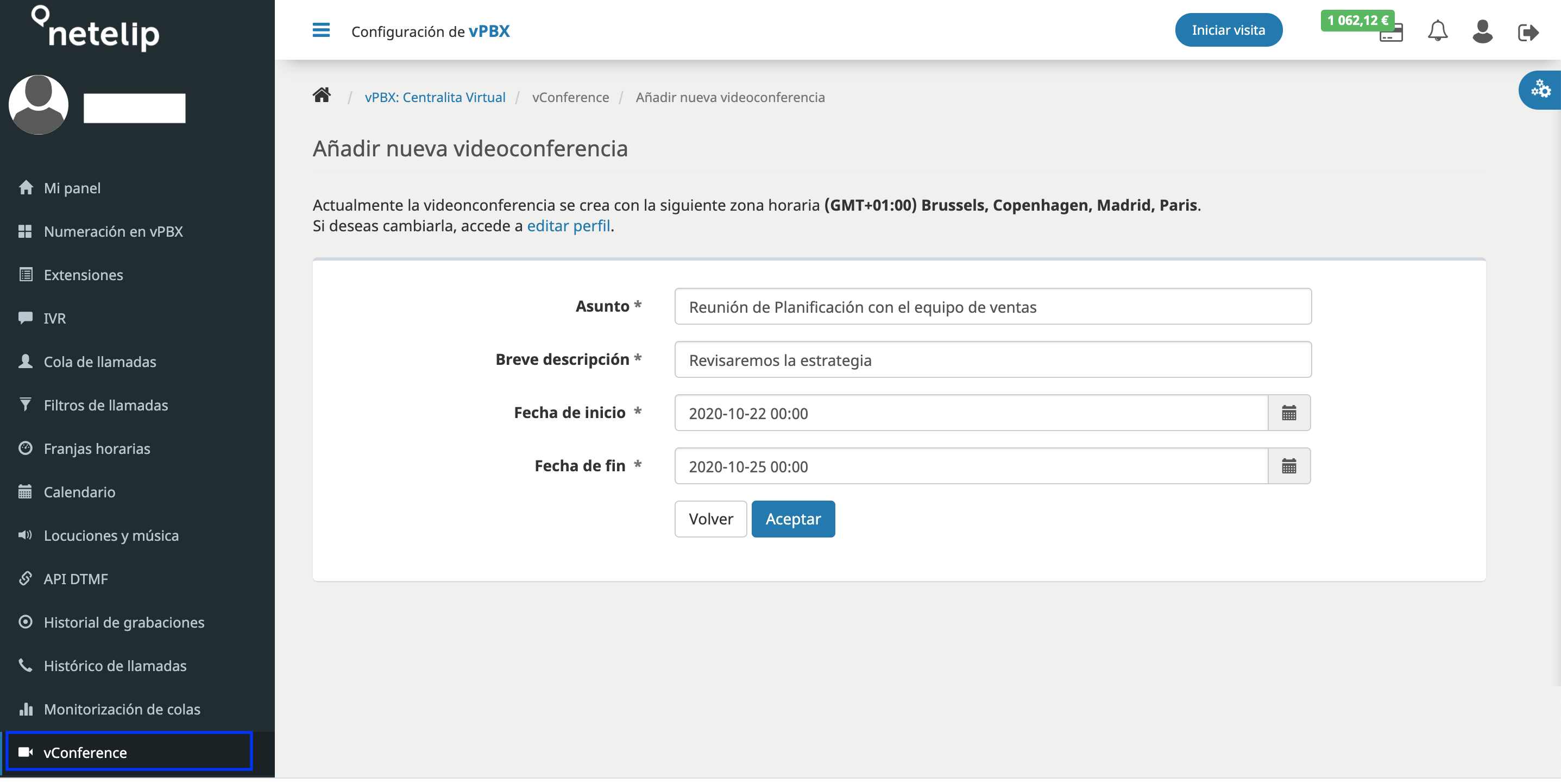Open the notifications bell
Viewport: 1561px width, 784px height.
coord(1437,31)
